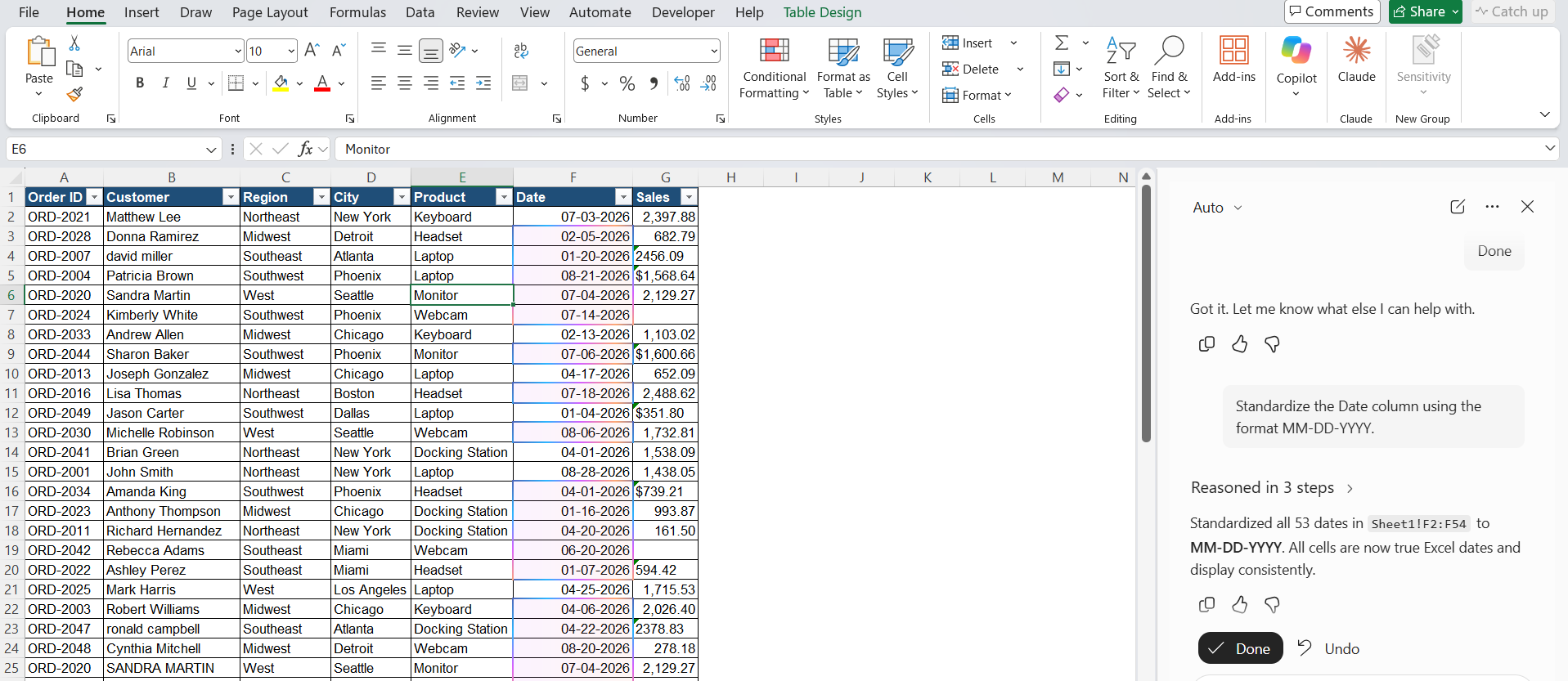Open new chat compose icon in Claude pane
This screenshot has height=681, width=1568.
(1458, 207)
